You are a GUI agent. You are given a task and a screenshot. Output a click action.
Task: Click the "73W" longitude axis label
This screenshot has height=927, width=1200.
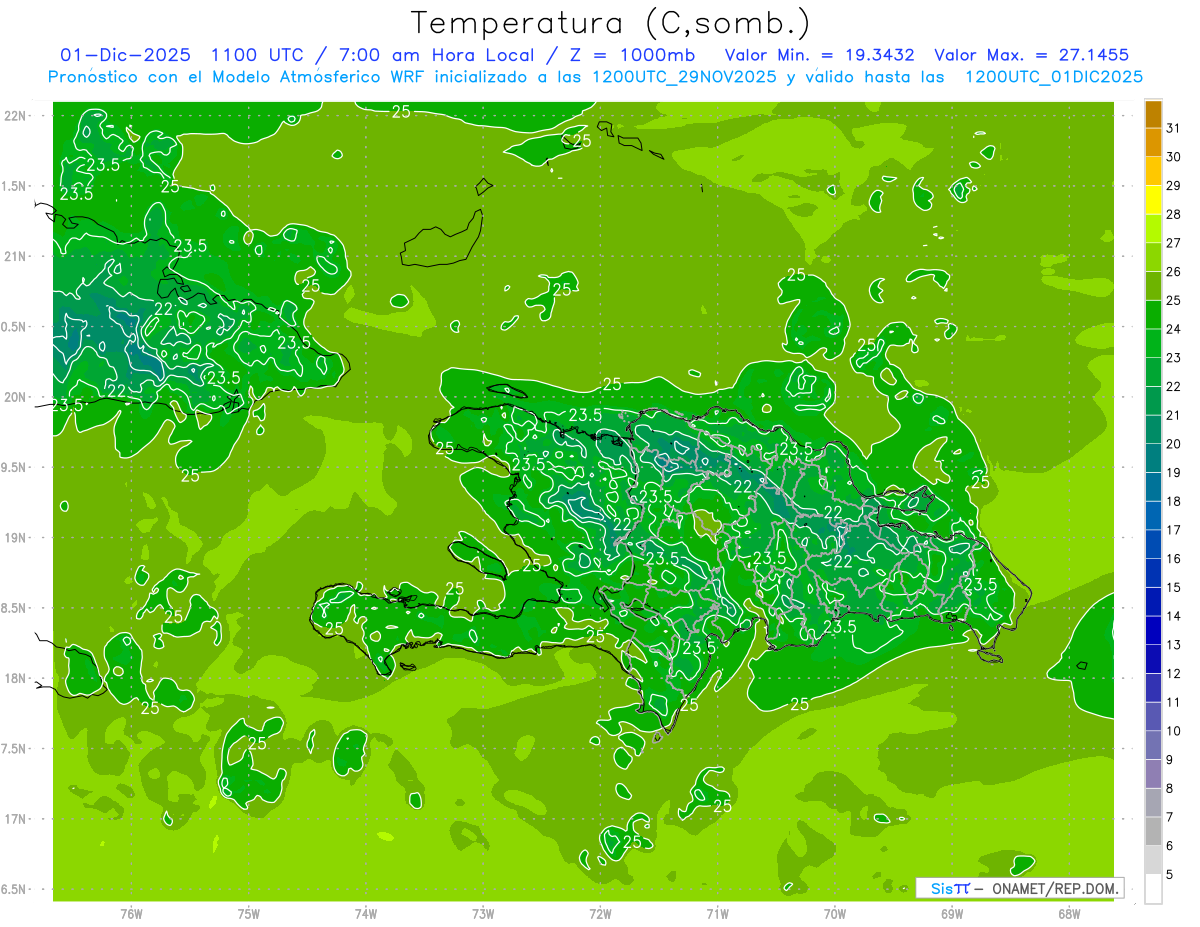click(x=483, y=914)
